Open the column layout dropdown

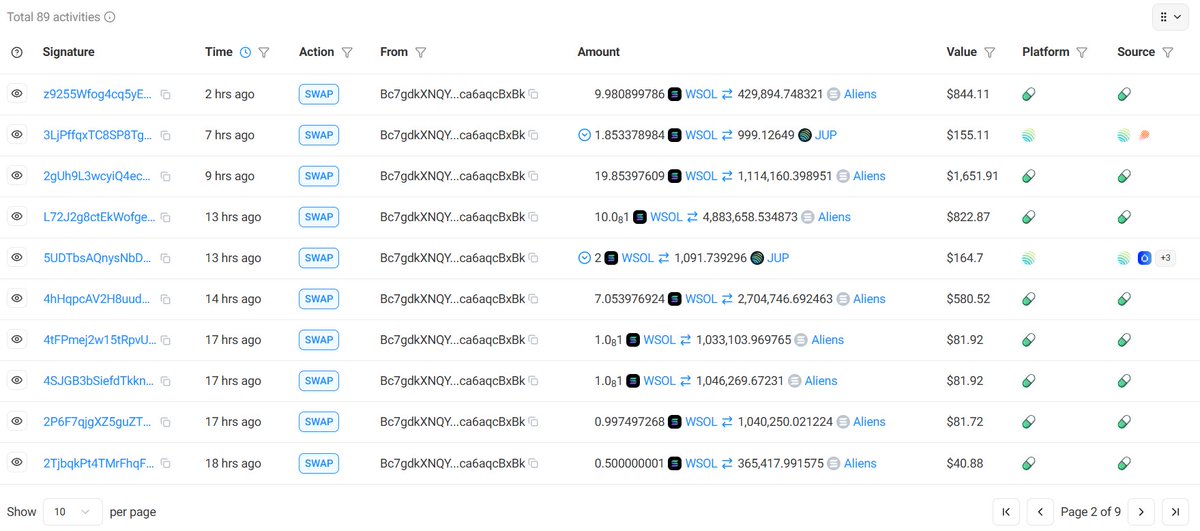point(1170,17)
